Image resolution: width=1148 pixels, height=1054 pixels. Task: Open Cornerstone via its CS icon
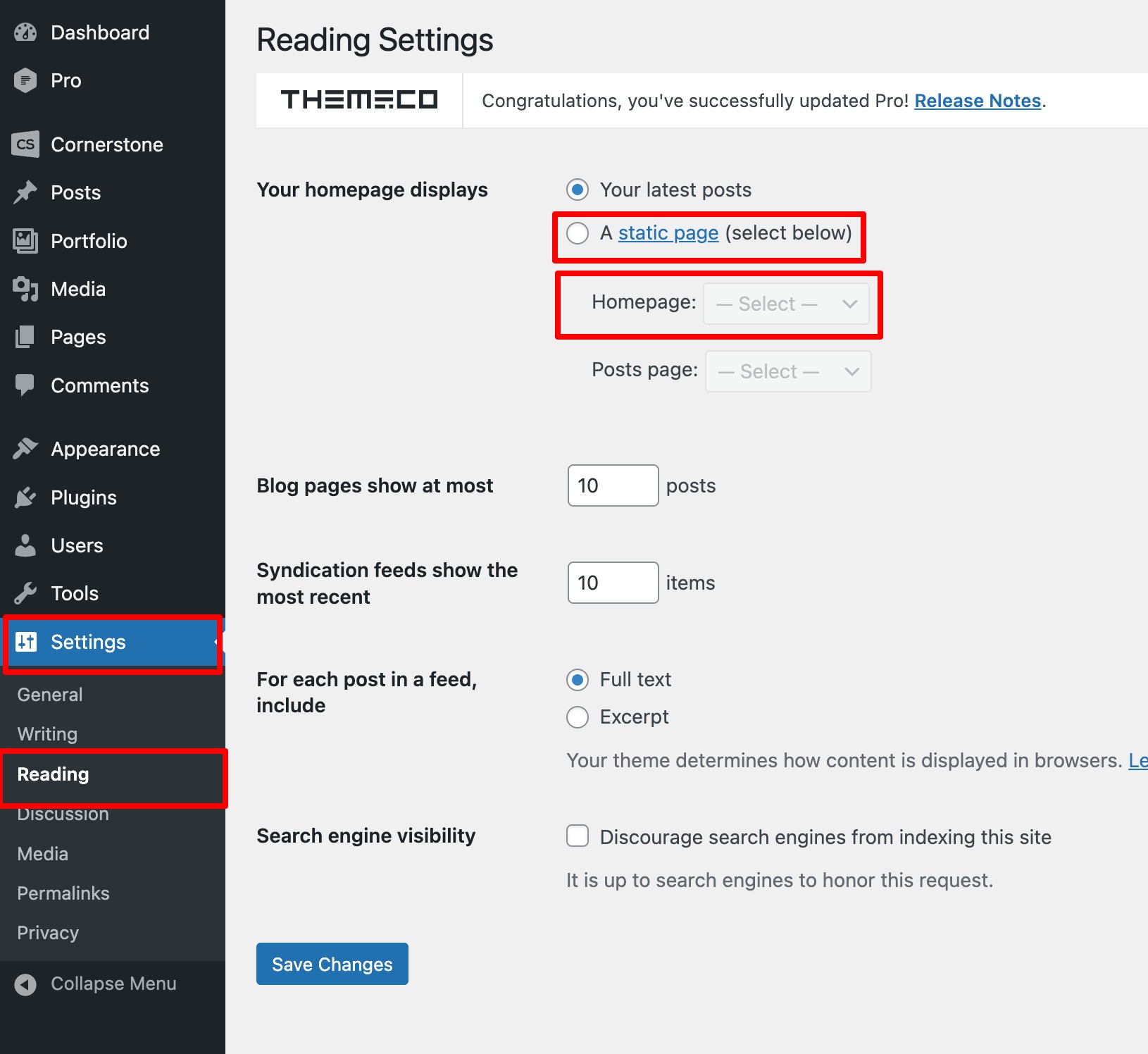tap(25, 144)
